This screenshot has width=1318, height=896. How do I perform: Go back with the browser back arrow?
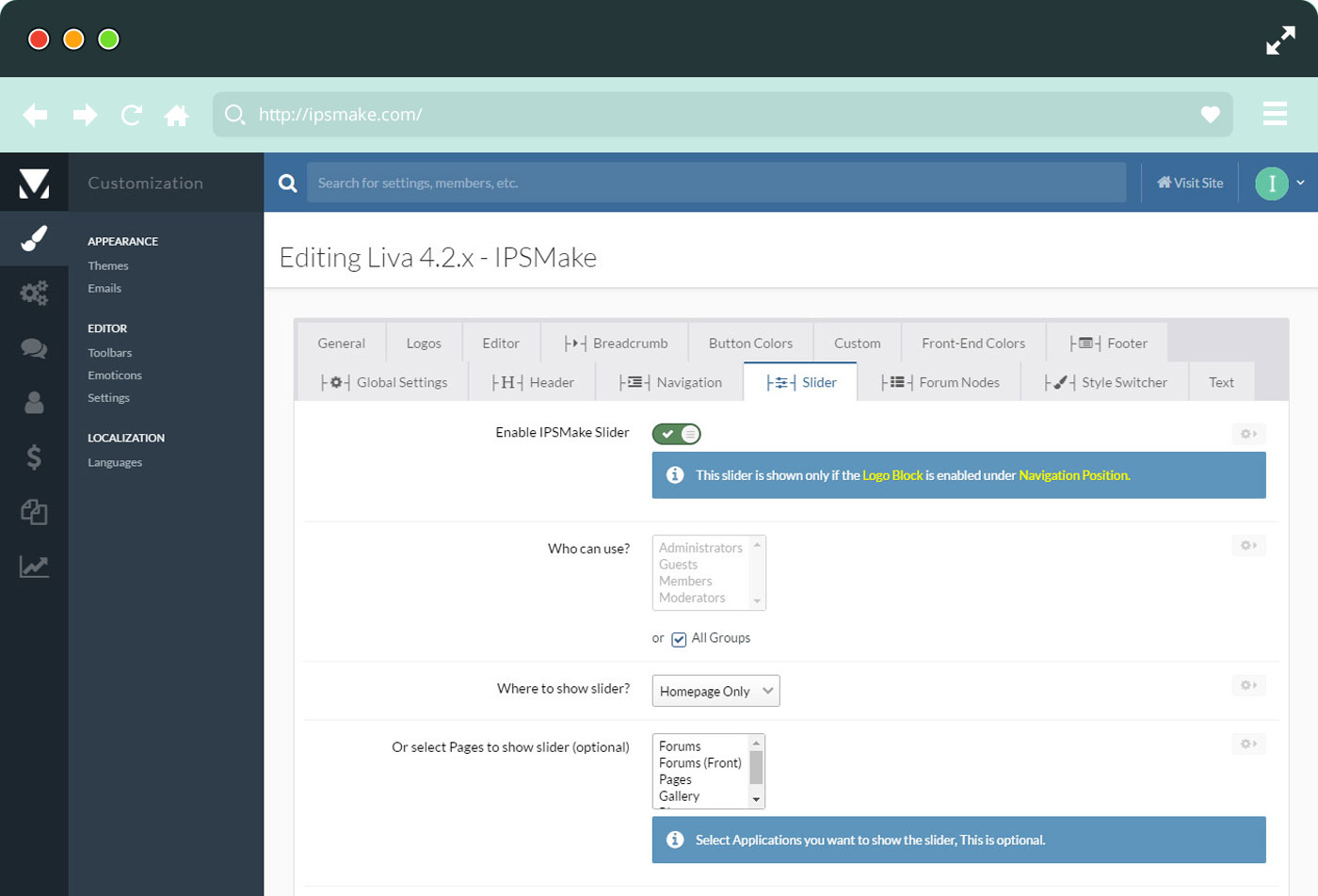click(x=35, y=115)
